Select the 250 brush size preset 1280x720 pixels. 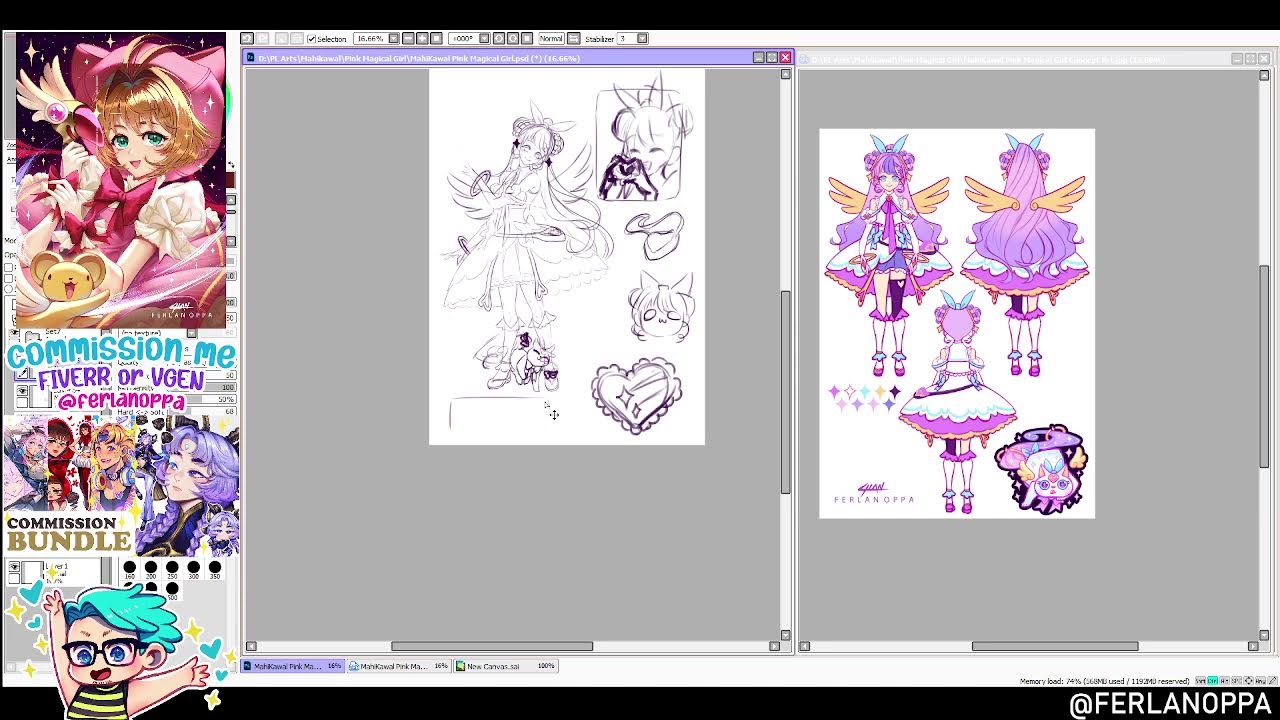click(x=172, y=571)
